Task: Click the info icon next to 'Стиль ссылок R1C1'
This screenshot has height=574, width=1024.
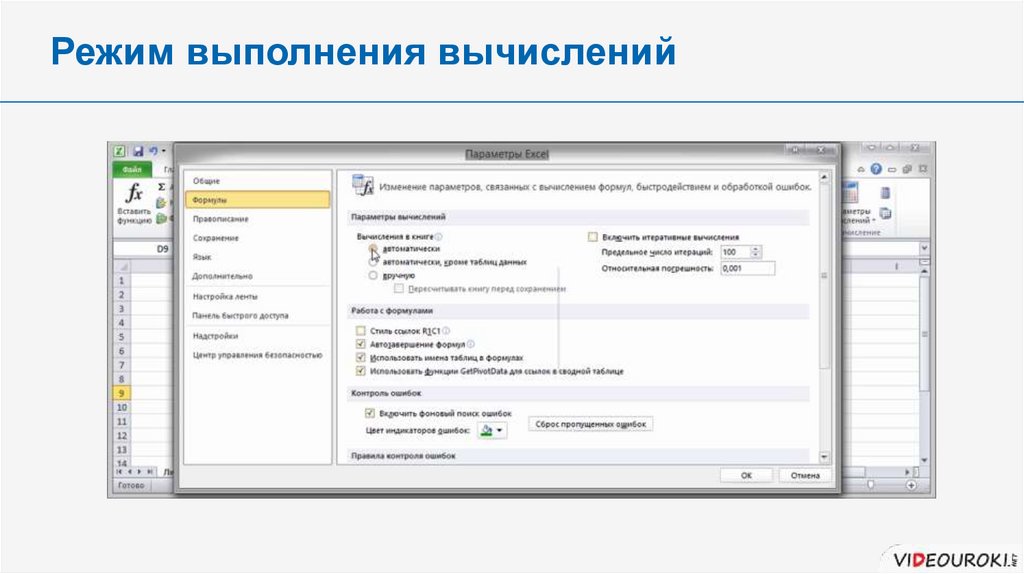Action: point(446,331)
